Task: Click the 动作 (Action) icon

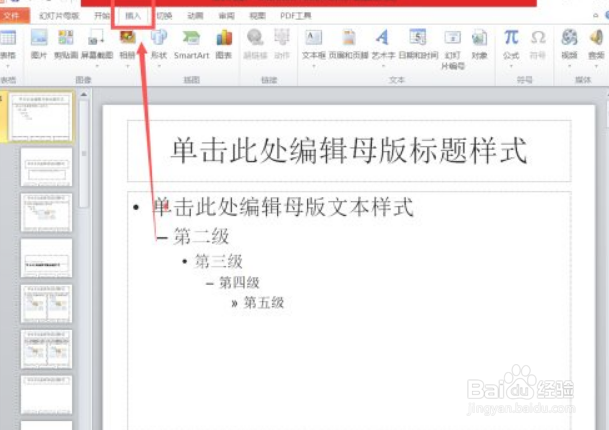Action: 282,38
